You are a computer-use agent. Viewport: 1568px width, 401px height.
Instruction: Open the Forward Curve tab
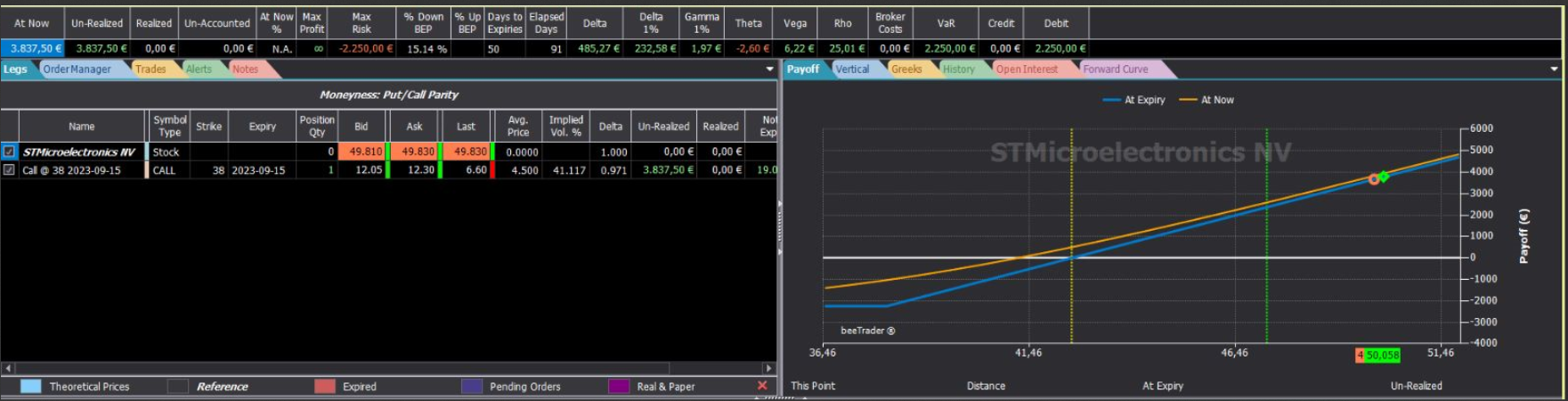pyautogui.click(x=1116, y=69)
